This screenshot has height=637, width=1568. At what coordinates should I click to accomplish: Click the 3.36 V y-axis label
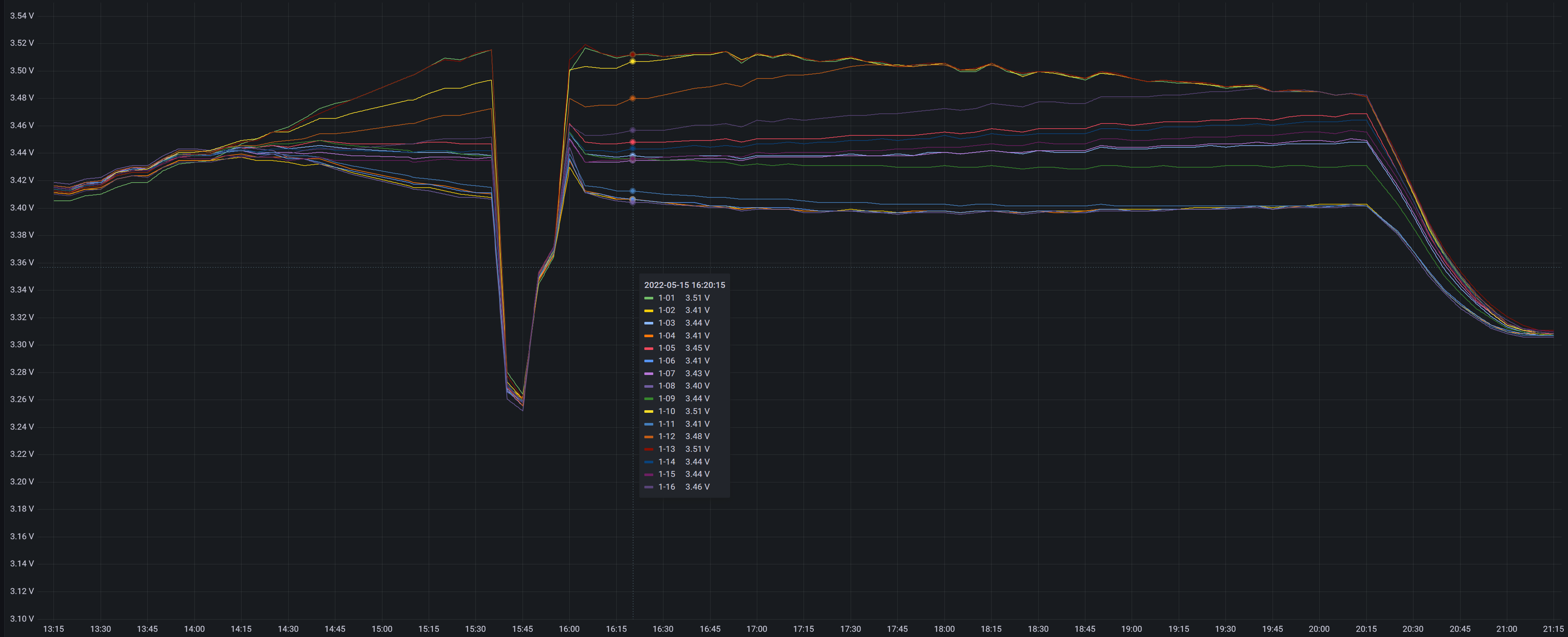coord(22,262)
